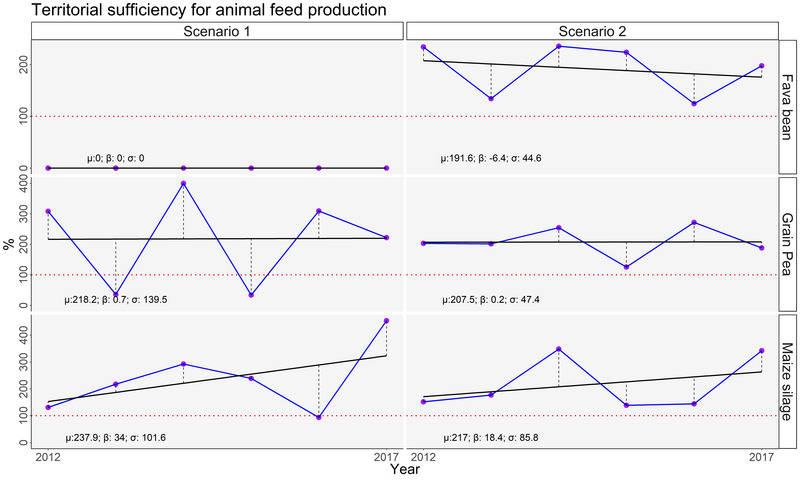Click the highest data point in Grain Pea Scenario 1
Image resolution: width=800 pixels, height=480 pixels.
point(183,184)
